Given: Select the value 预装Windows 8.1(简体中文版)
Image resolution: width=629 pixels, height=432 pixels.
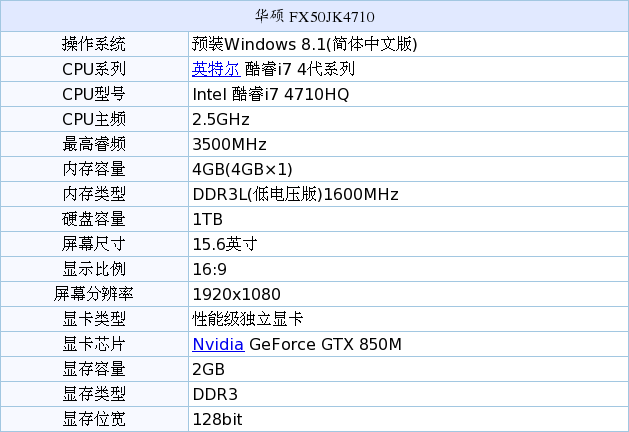Looking at the screenshot, I should coord(304,44).
